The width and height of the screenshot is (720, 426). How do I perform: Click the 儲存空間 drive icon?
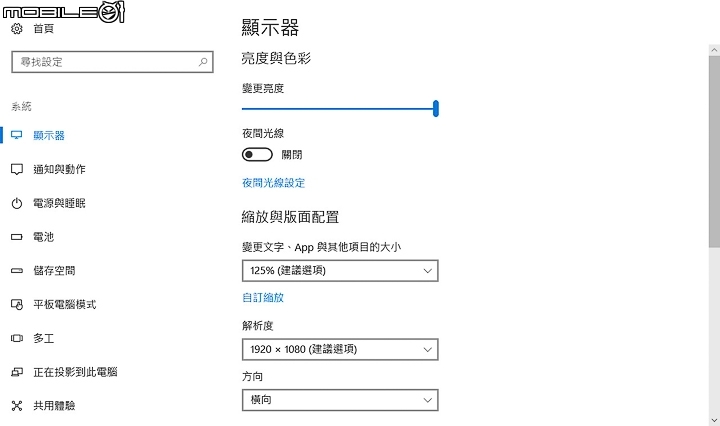pyautogui.click(x=17, y=271)
